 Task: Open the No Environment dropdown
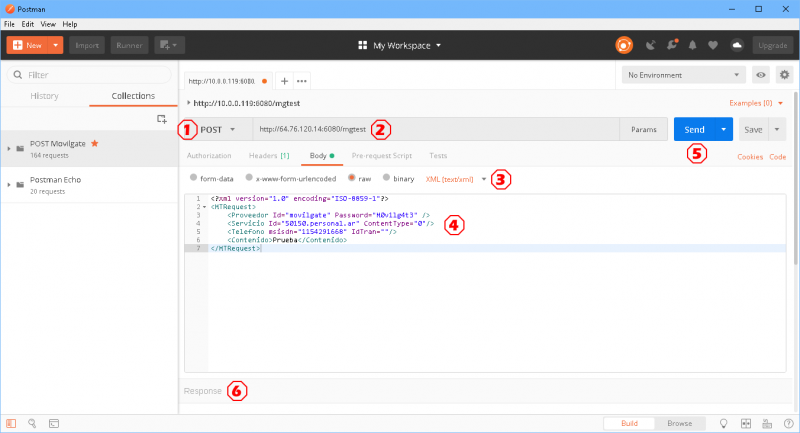(x=683, y=75)
